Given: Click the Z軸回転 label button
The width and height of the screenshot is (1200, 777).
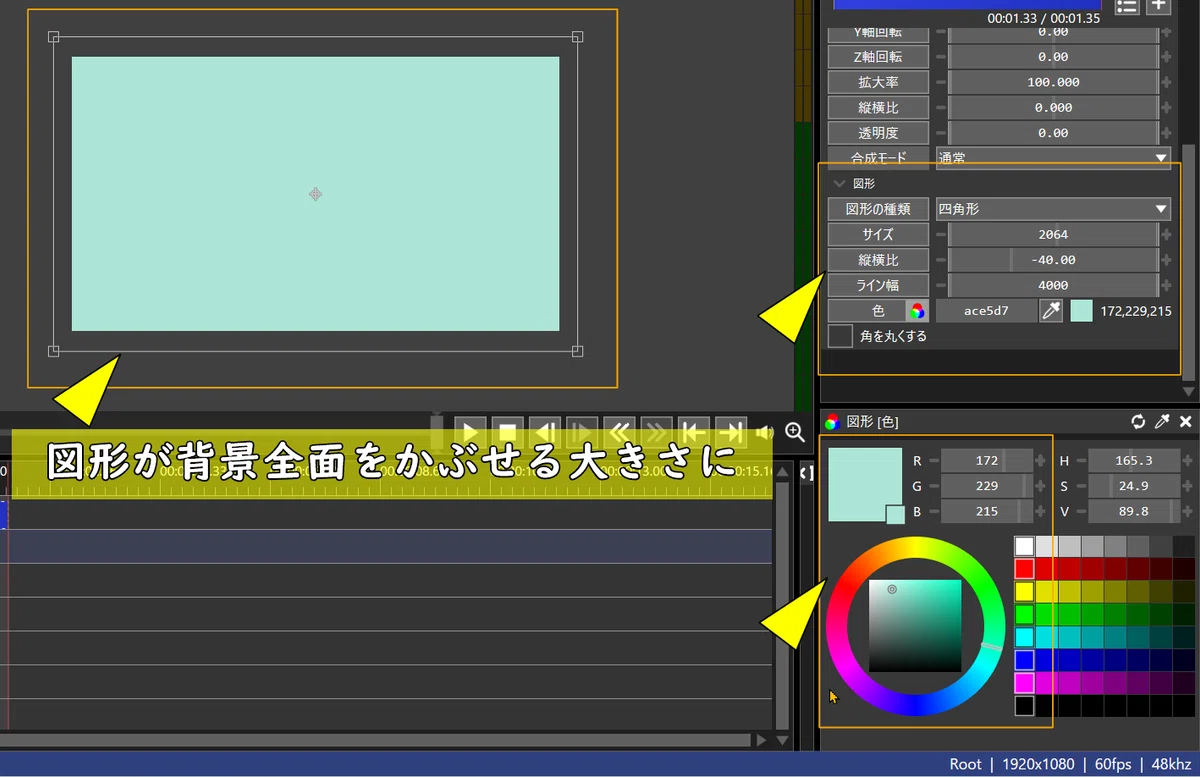Looking at the screenshot, I should pyautogui.click(x=878, y=57).
